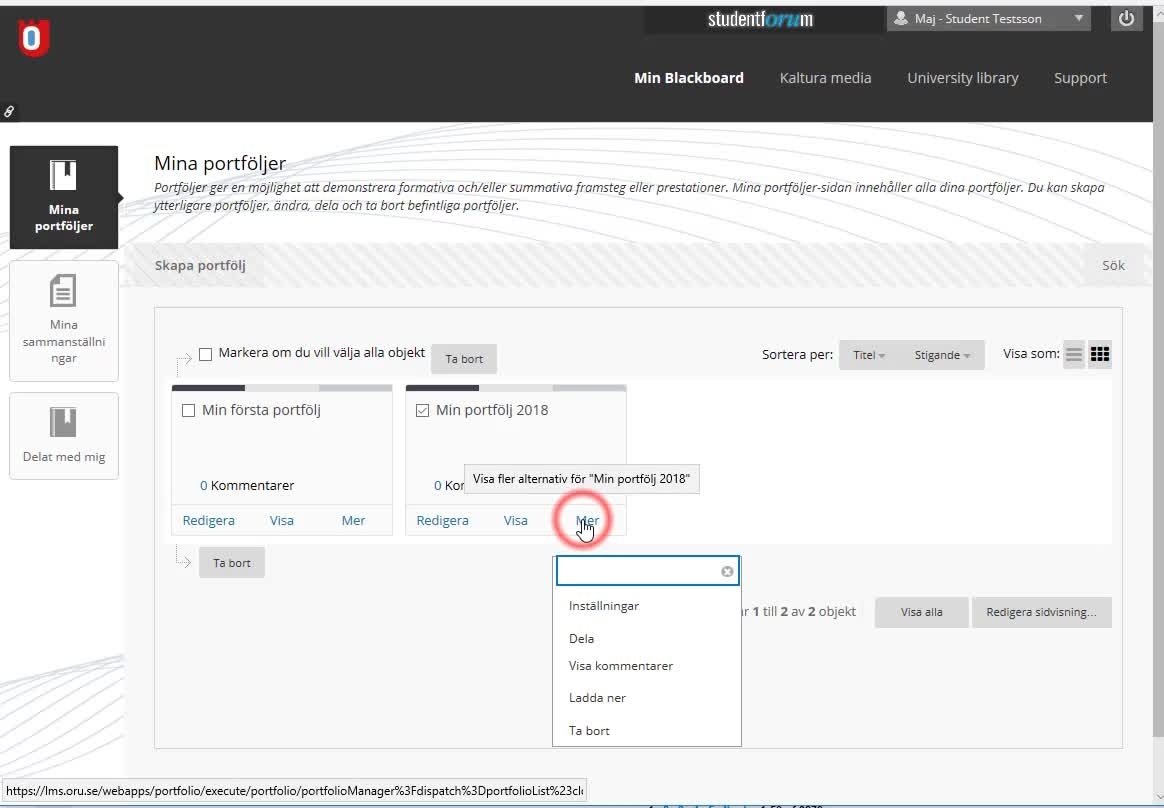1164x808 pixels.
Task: Switch to list view icon
Action: click(1074, 354)
